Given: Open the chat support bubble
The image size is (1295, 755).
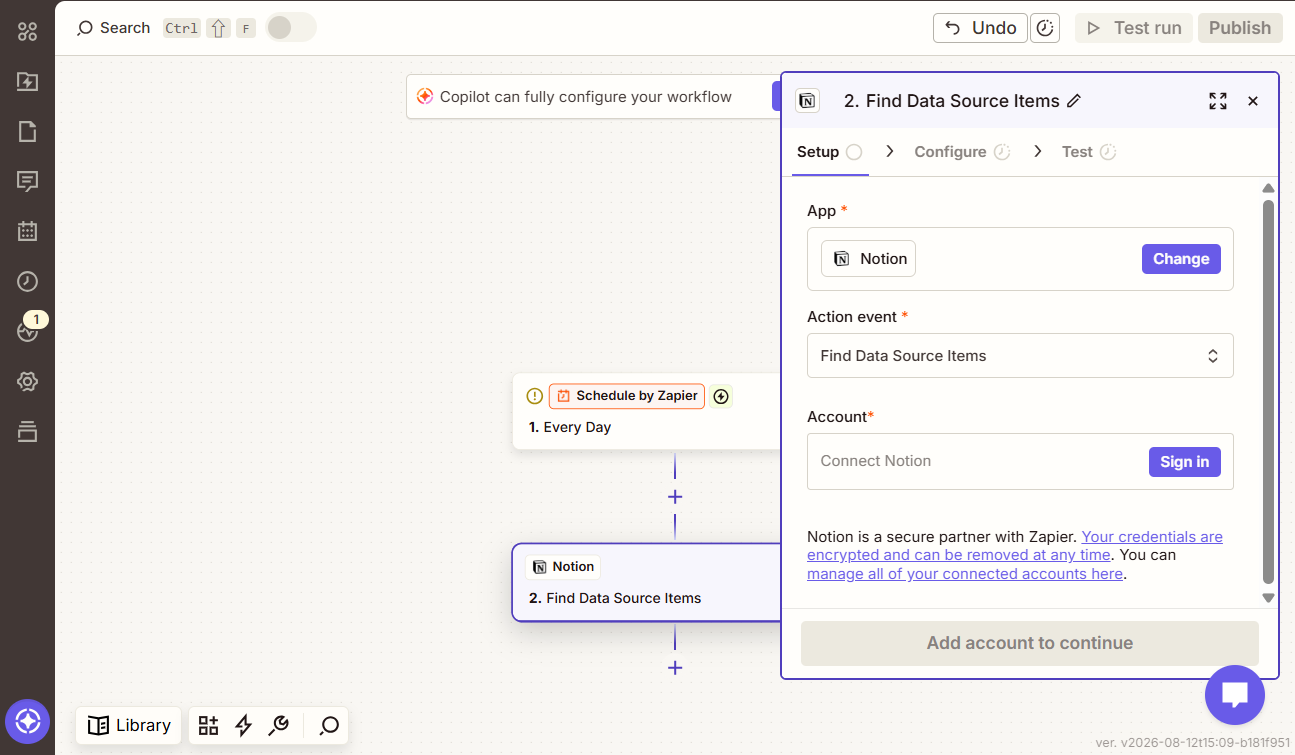Looking at the screenshot, I should 1235,695.
